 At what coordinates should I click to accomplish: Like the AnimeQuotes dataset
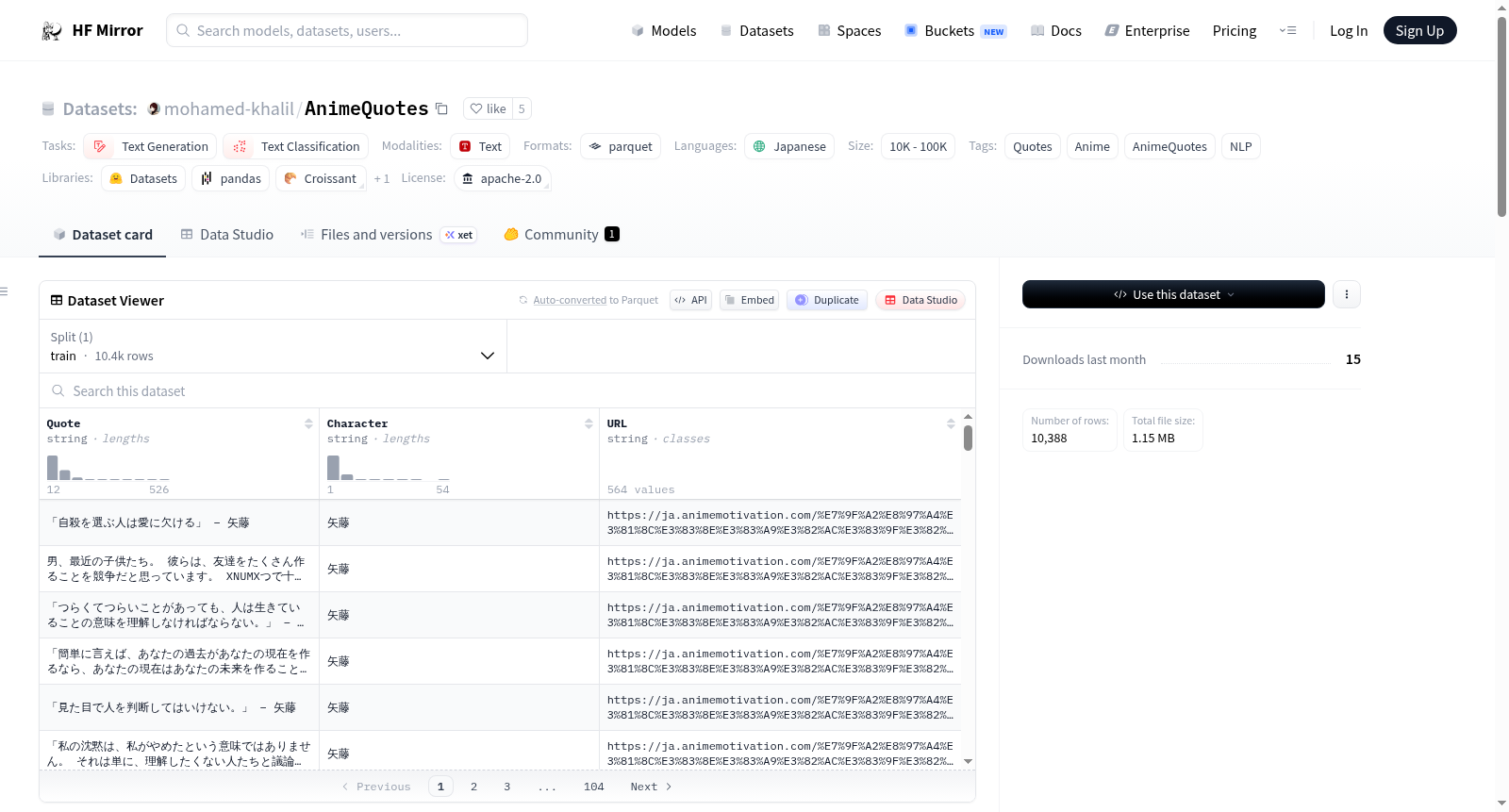click(x=489, y=108)
